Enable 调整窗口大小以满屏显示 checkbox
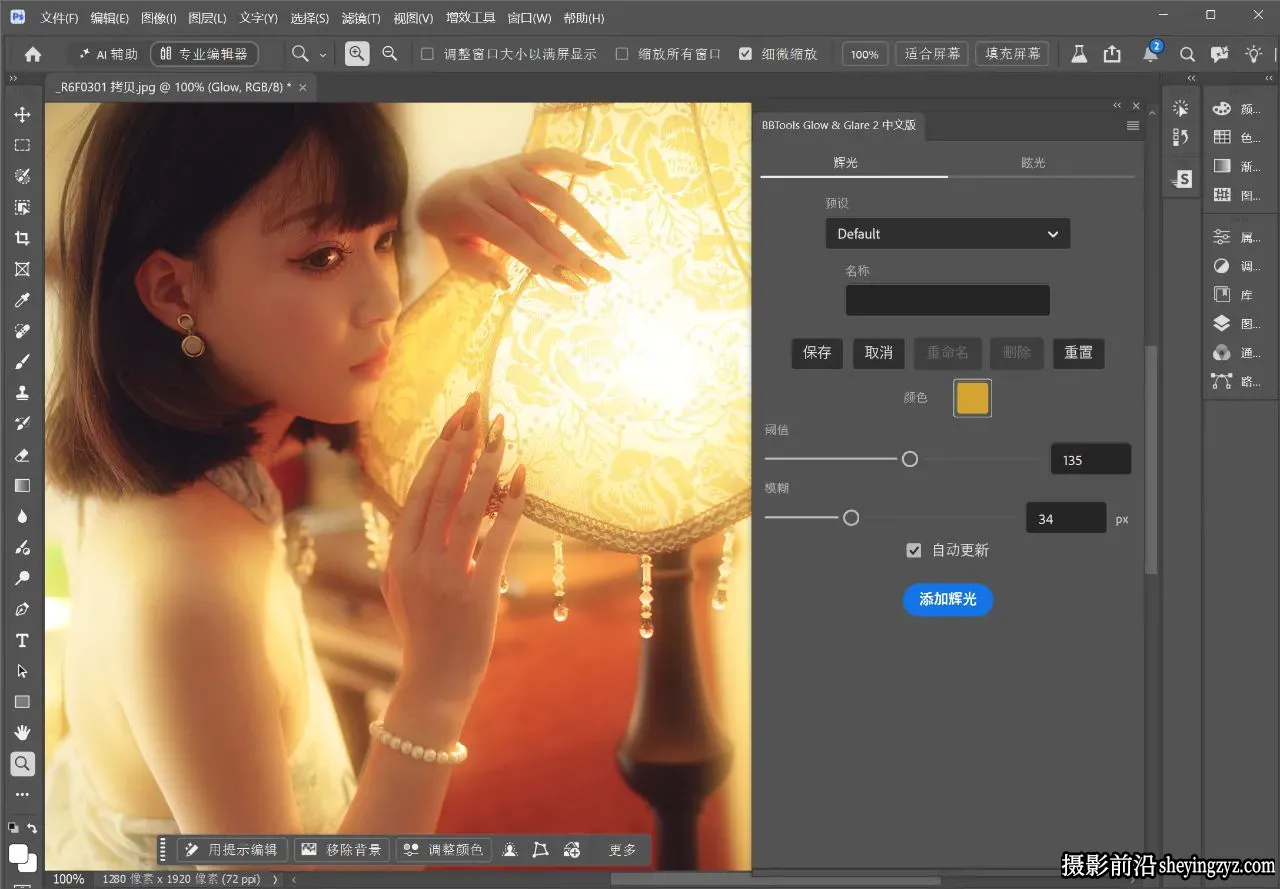This screenshot has height=889, width=1280. [x=428, y=54]
